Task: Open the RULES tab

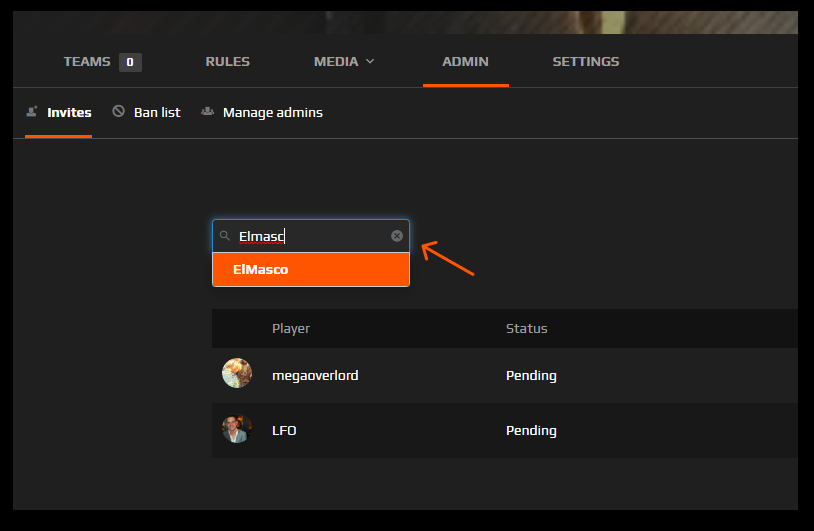Action: (x=227, y=62)
